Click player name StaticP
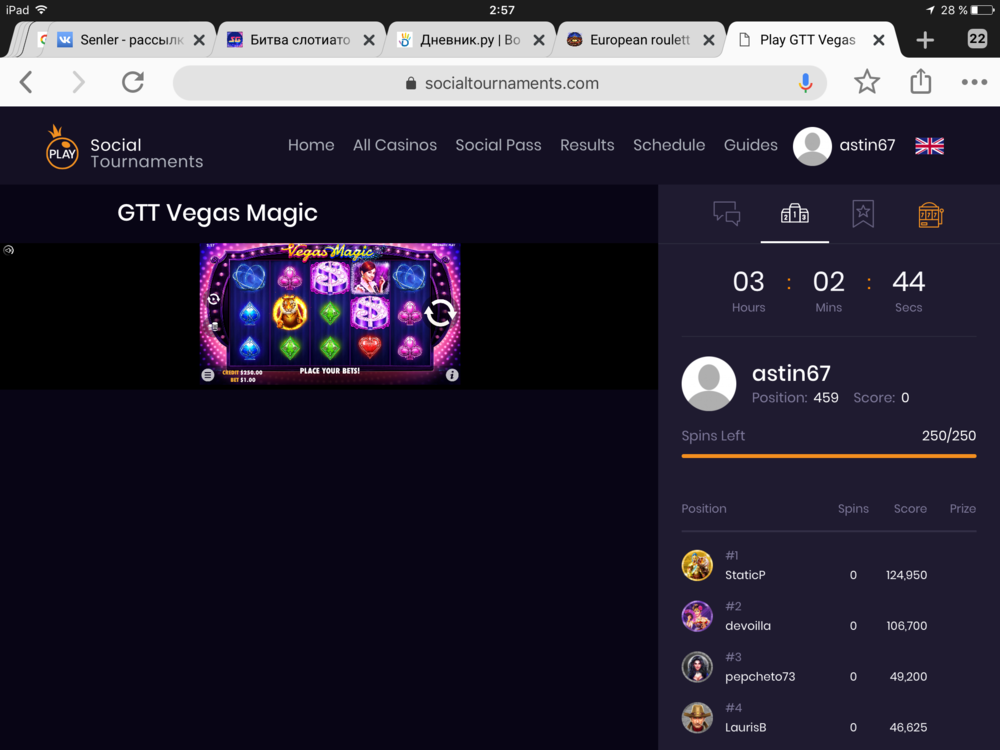The image size is (1000, 750). coord(745,575)
